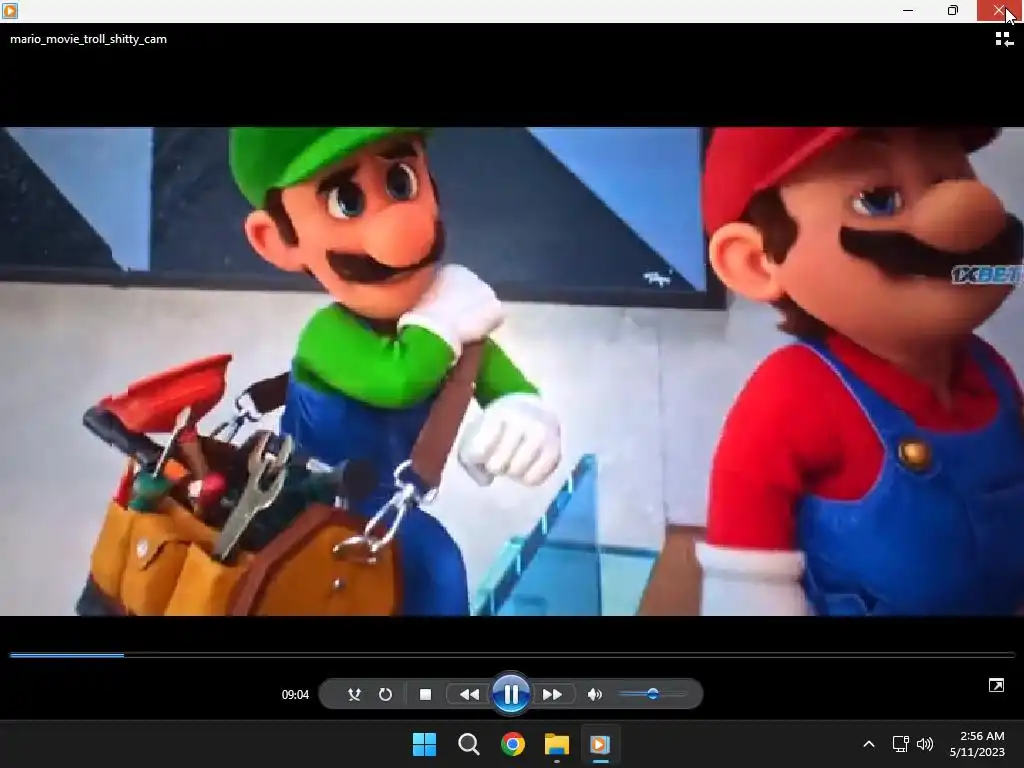Open the system volume tray icon
This screenshot has height=768, width=1024.
925,744
